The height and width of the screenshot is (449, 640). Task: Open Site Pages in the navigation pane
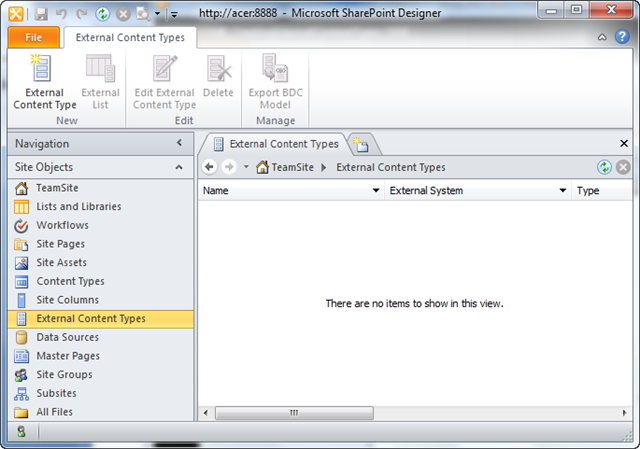pos(100,244)
